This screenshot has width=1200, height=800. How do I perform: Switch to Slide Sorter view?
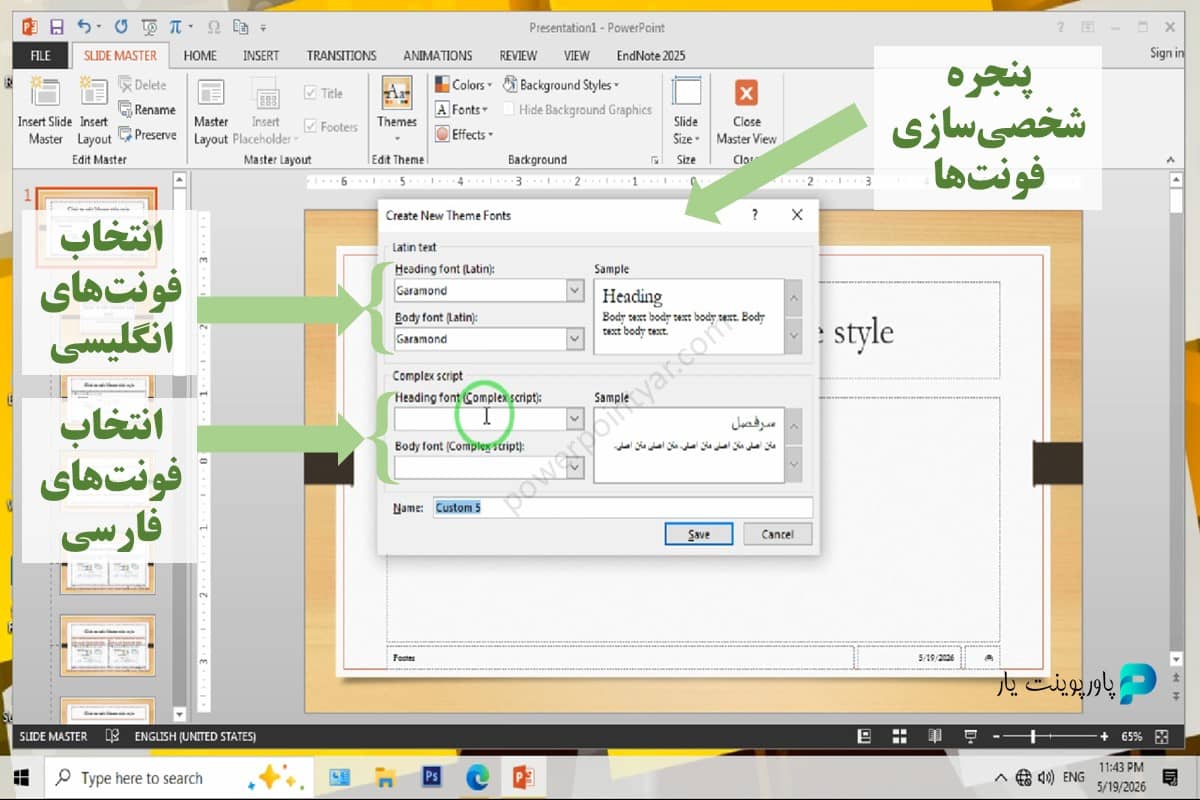pyautogui.click(x=900, y=736)
